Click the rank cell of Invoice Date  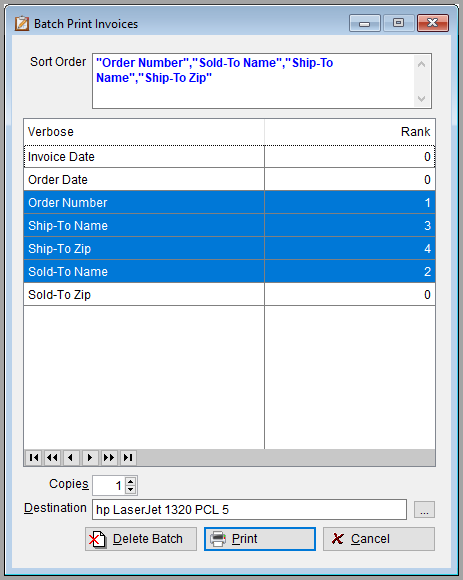[350, 156]
